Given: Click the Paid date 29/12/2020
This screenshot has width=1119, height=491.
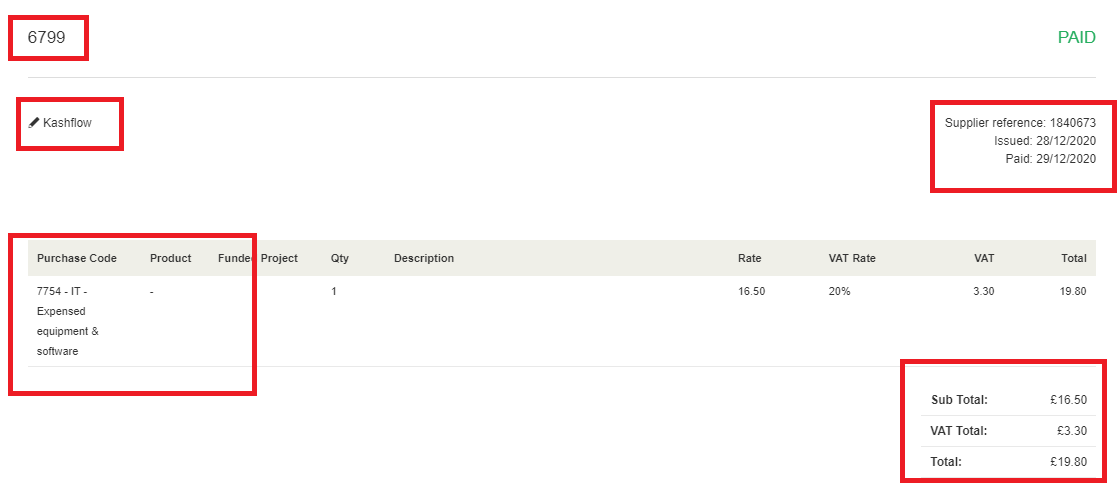Looking at the screenshot, I should 1050,158.
